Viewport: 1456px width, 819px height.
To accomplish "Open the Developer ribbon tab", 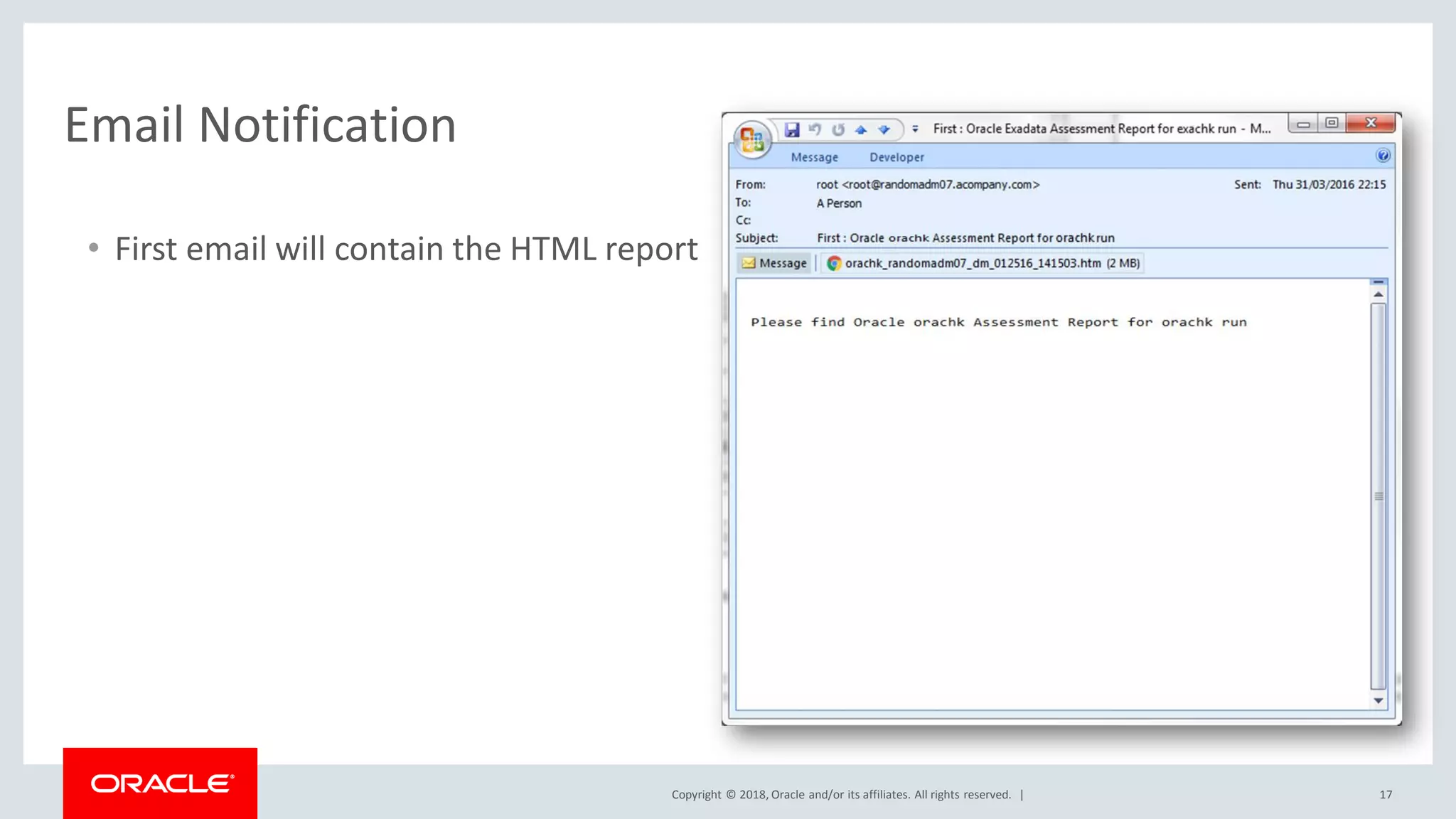I will [896, 157].
